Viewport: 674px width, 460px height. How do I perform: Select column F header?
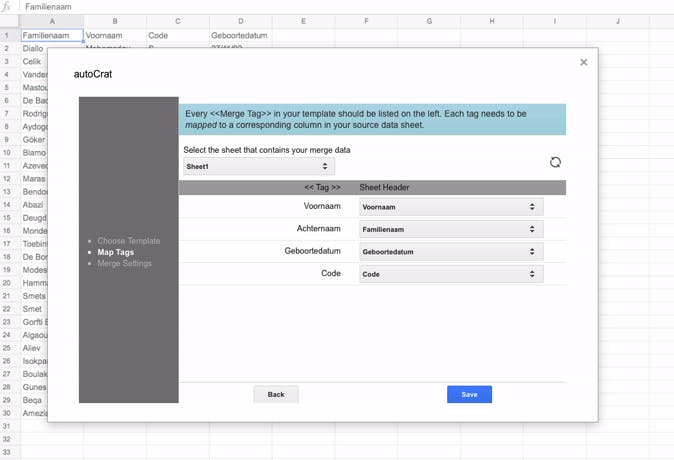[366, 21]
